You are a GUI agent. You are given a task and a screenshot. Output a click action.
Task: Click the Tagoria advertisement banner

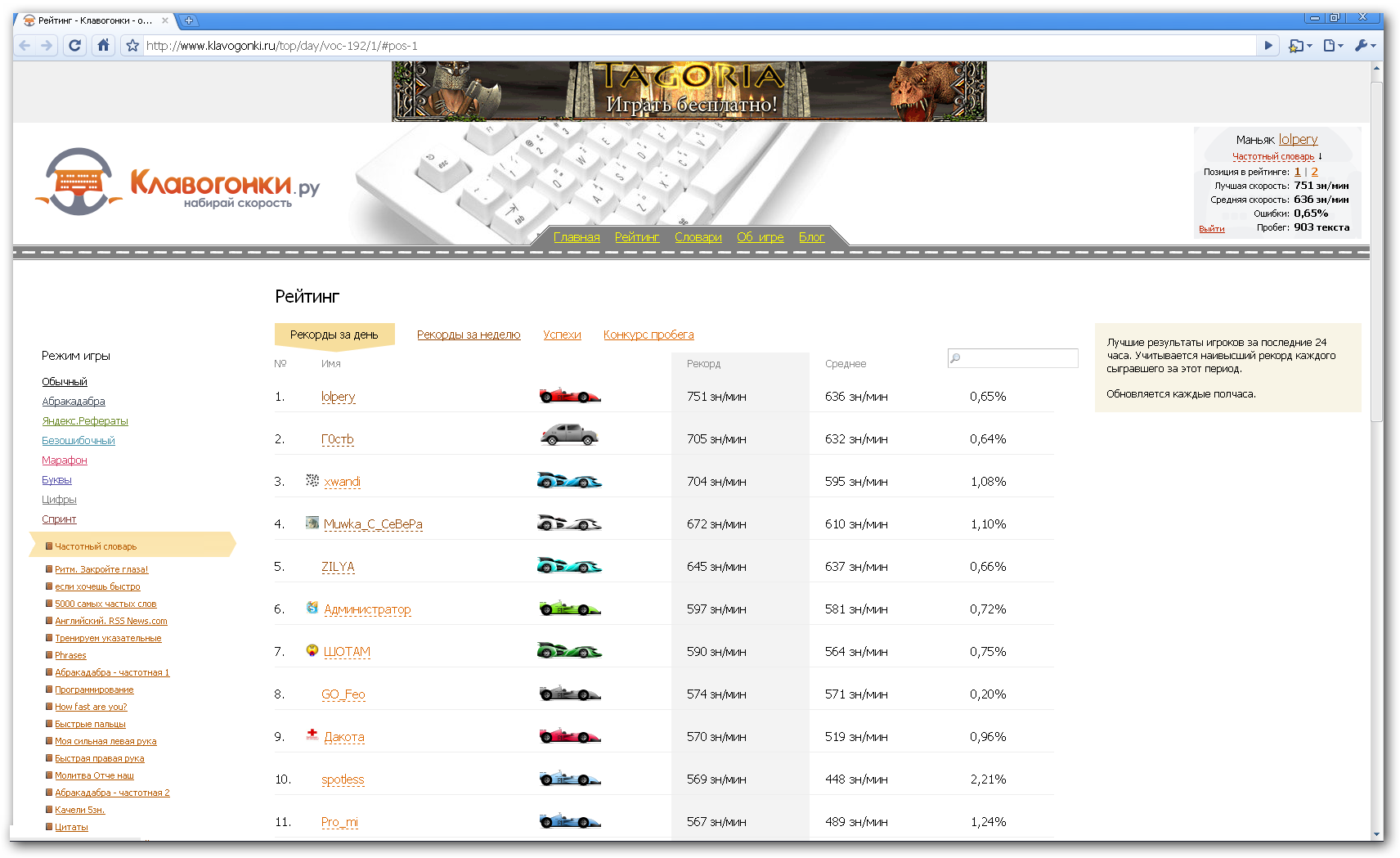coord(689,92)
